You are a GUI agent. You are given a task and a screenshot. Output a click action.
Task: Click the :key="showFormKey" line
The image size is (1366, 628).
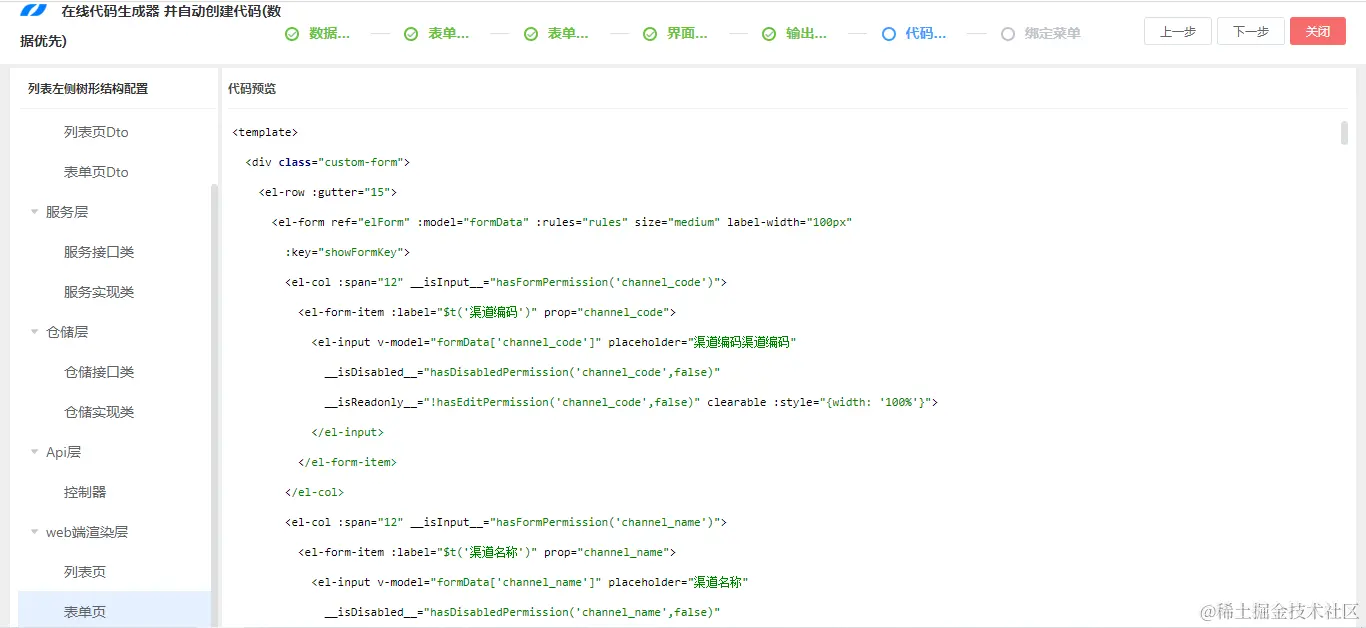pos(347,252)
